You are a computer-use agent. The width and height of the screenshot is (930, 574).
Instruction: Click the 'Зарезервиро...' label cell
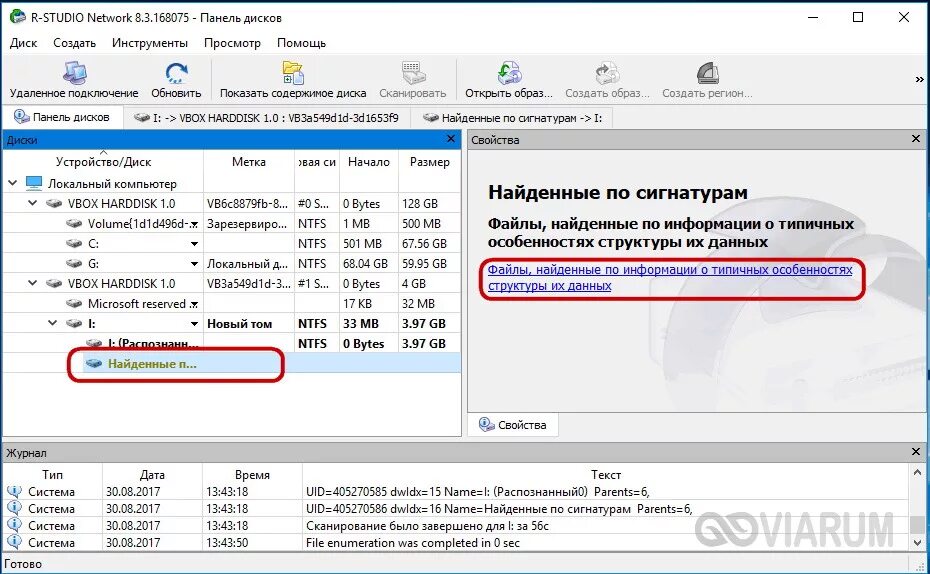[247, 224]
